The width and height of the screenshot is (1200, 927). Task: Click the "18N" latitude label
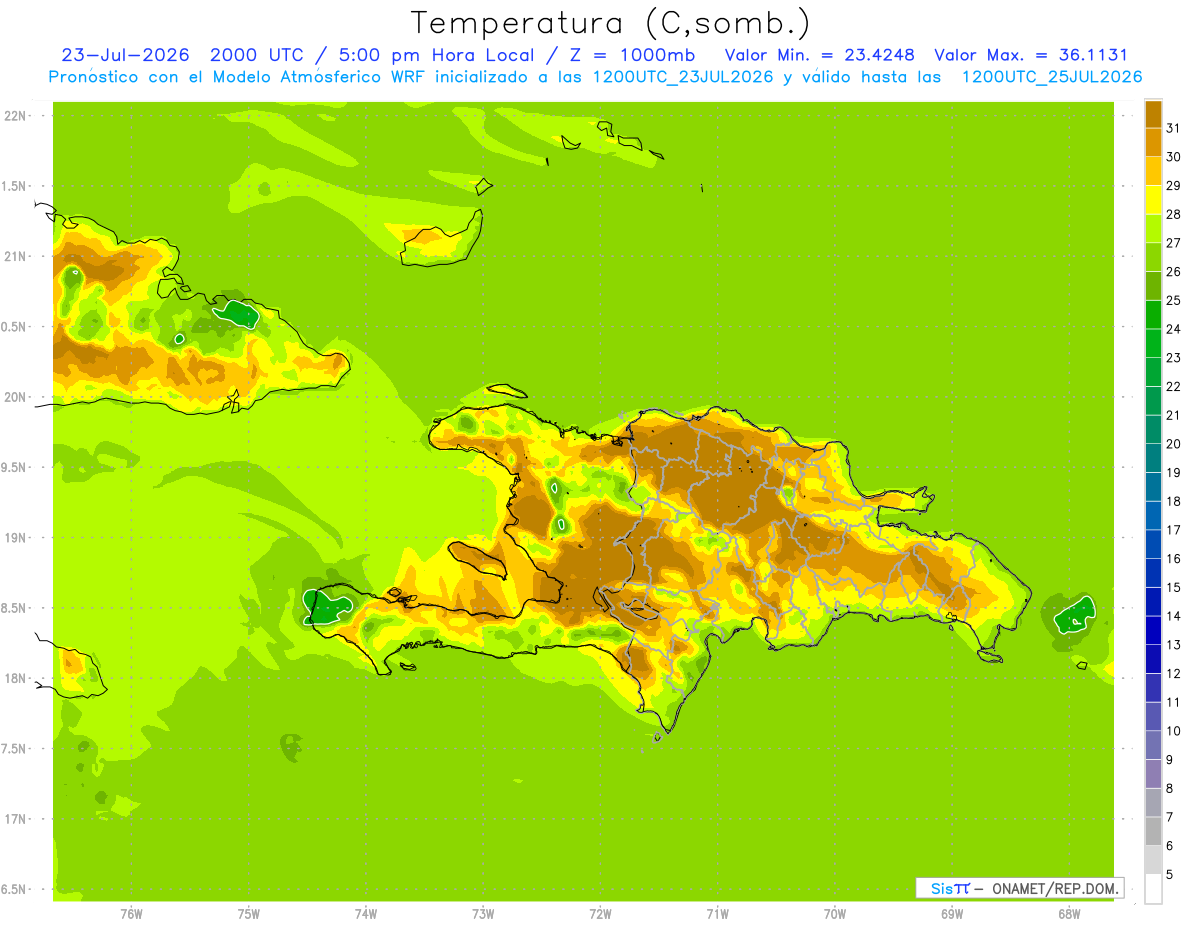16,679
